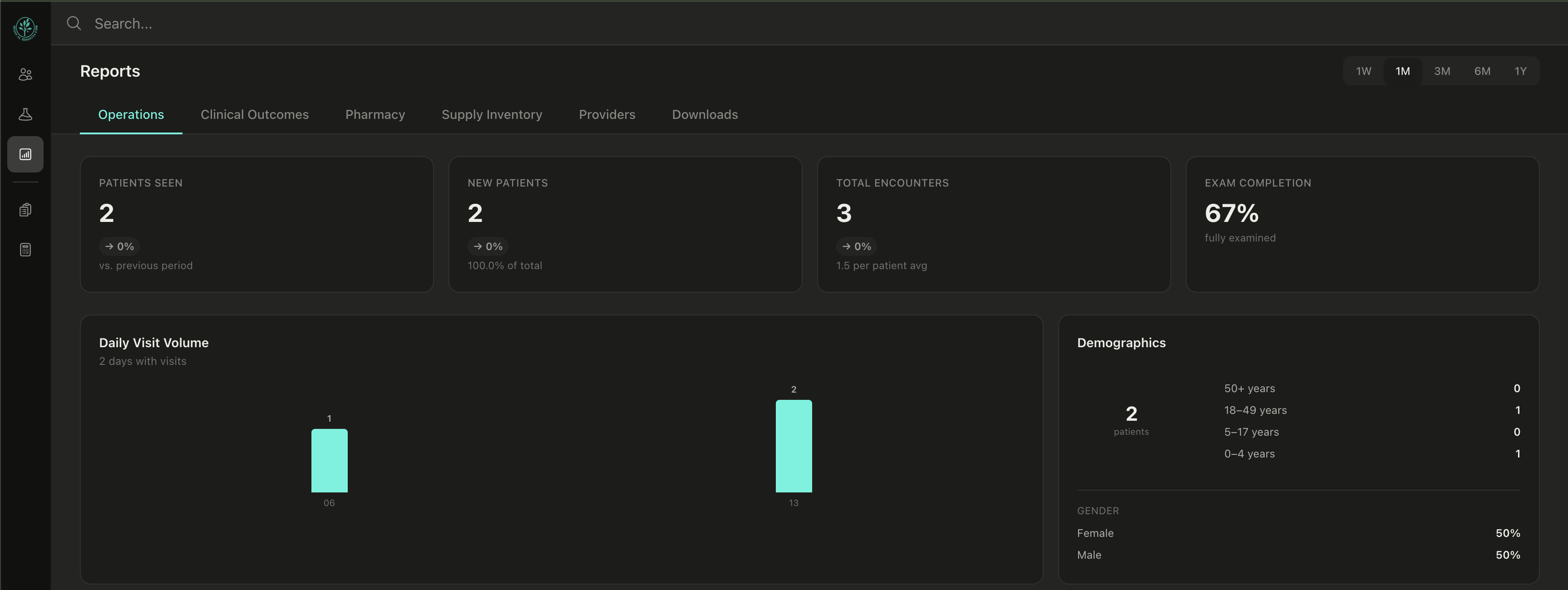Click the chart bar for day 13
This screenshot has width=1568, height=590.
(794, 446)
